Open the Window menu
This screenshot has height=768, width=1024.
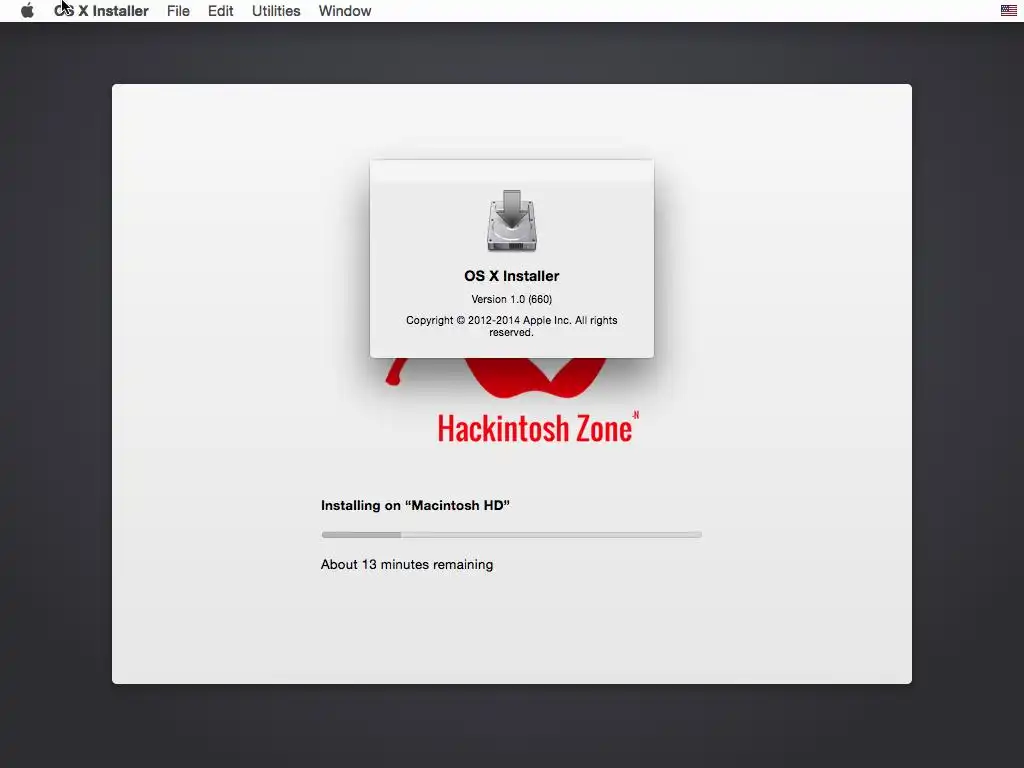[345, 11]
